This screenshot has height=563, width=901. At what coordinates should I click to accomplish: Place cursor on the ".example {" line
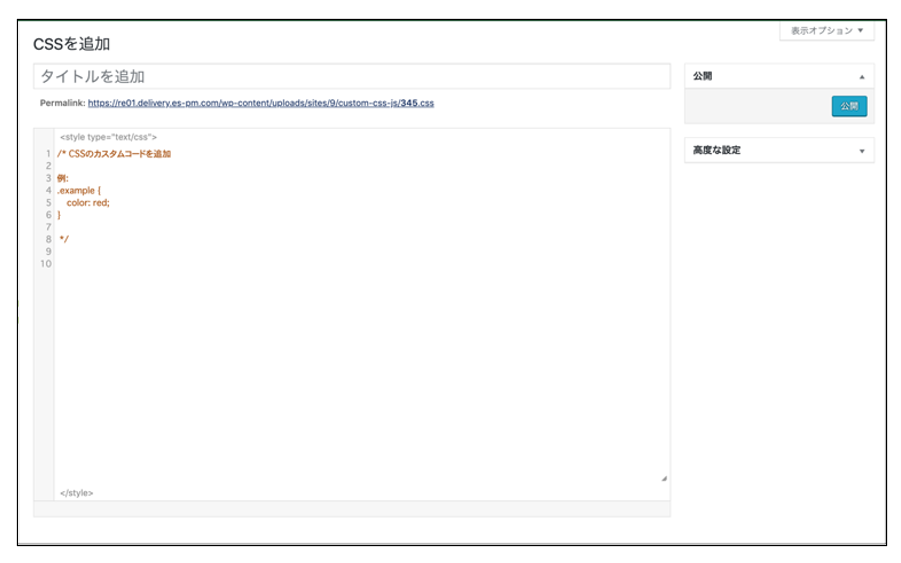point(79,190)
